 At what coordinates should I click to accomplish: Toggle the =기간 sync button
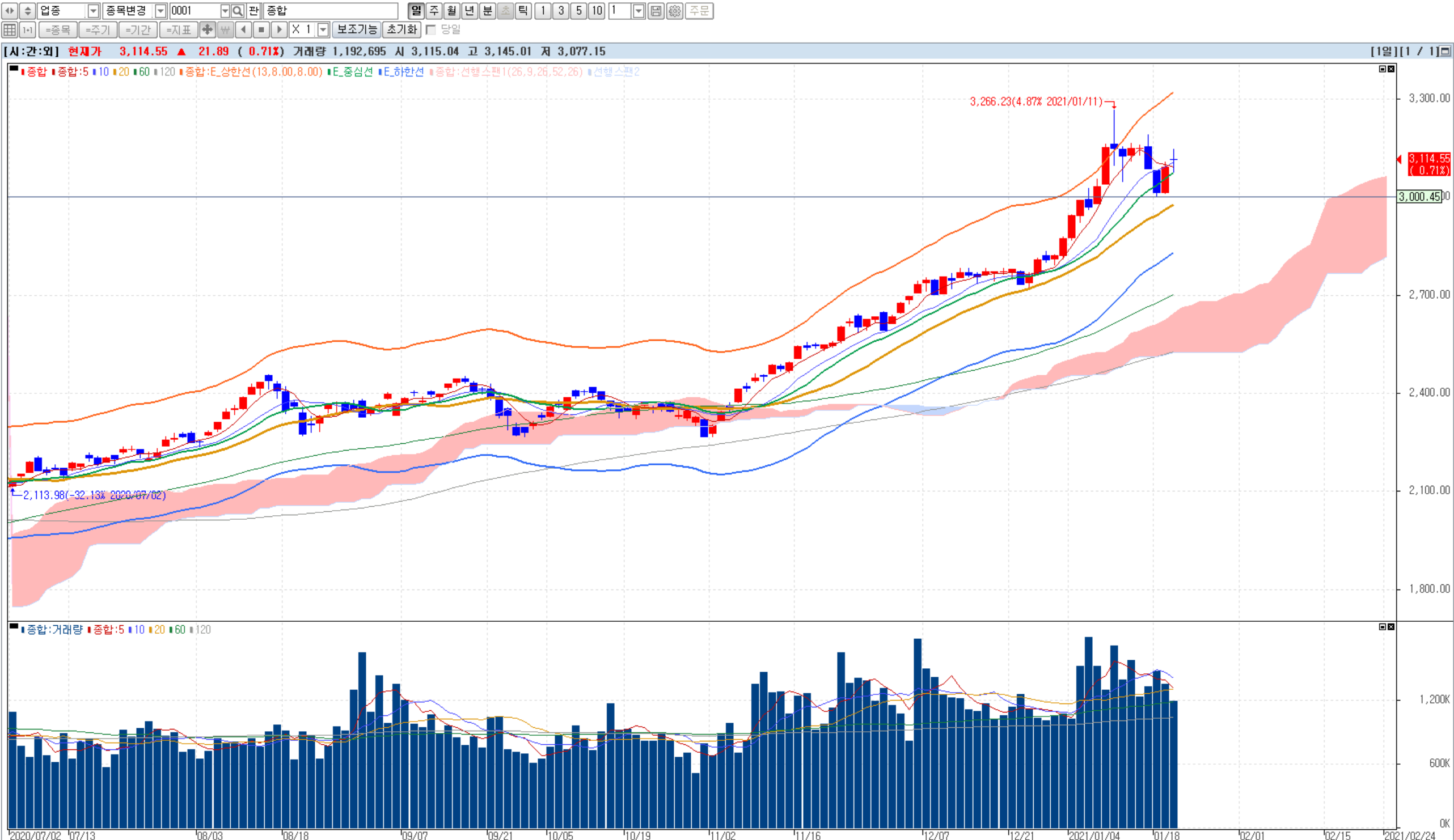(138, 29)
